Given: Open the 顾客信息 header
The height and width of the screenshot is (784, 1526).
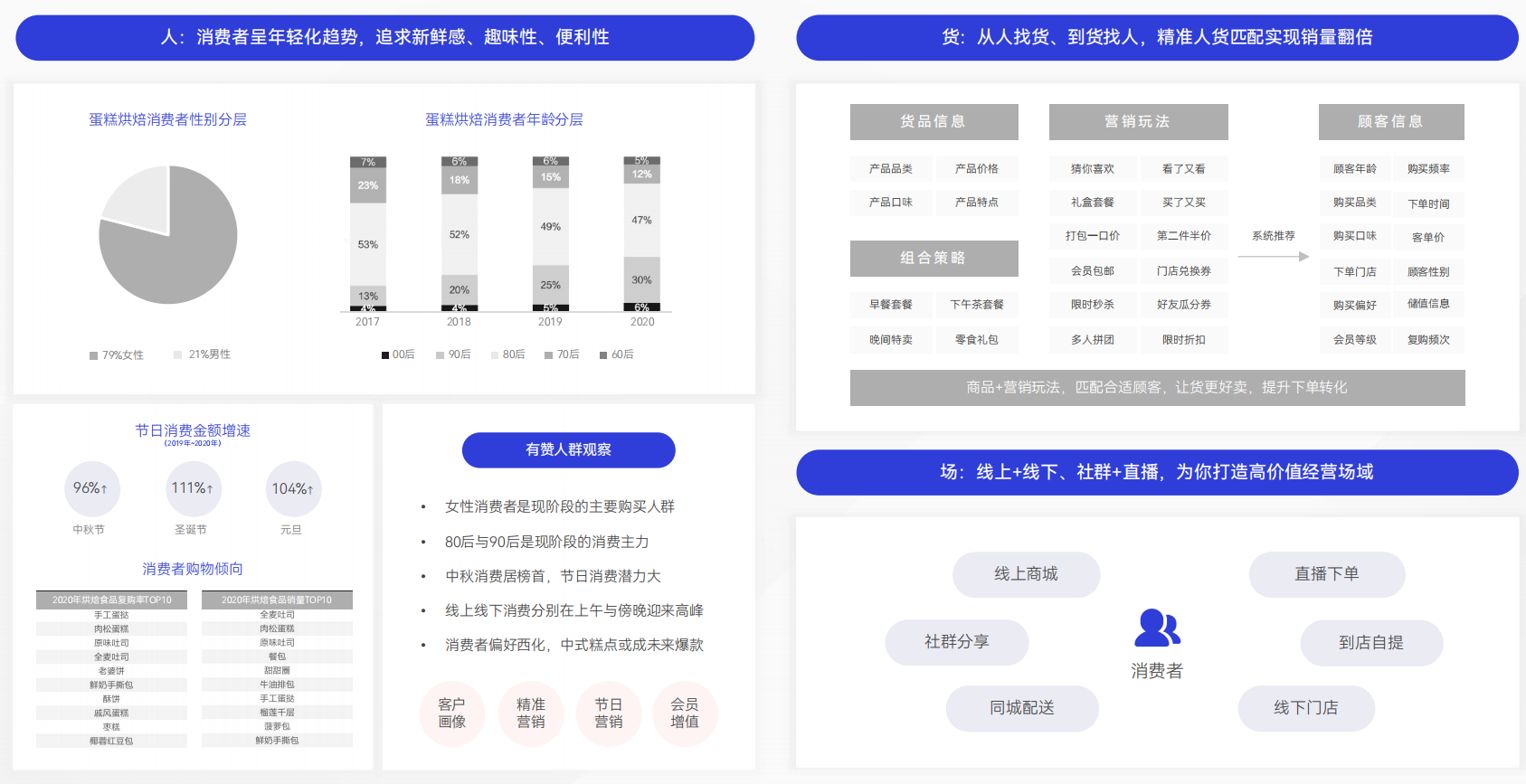Looking at the screenshot, I should (x=1390, y=122).
